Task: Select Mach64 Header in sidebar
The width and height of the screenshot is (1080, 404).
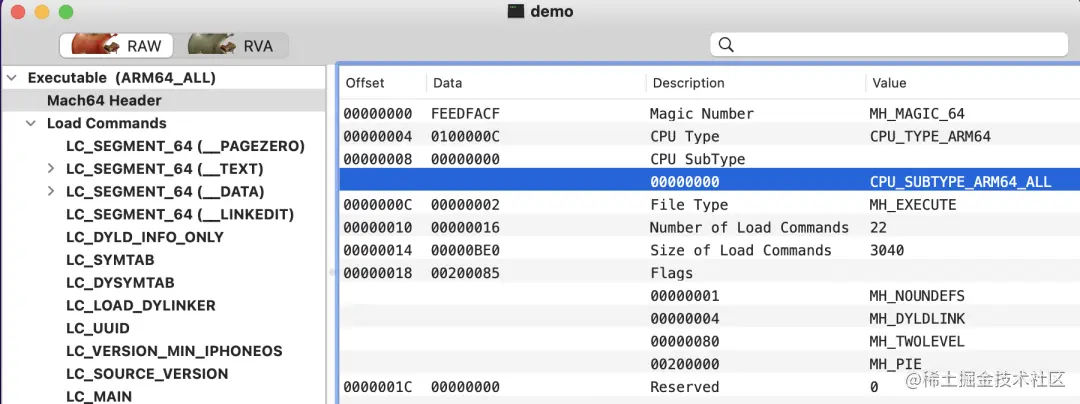Action: click(x=104, y=101)
